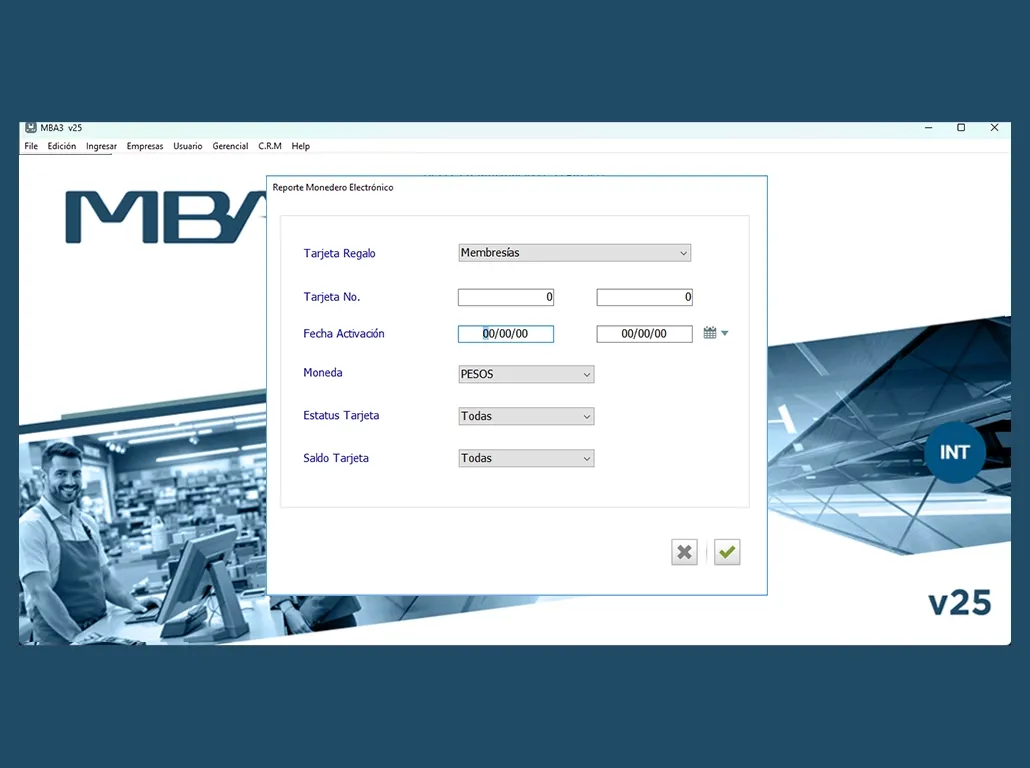1030x768 pixels.
Task: Open the Gerencial menu
Action: [230, 146]
